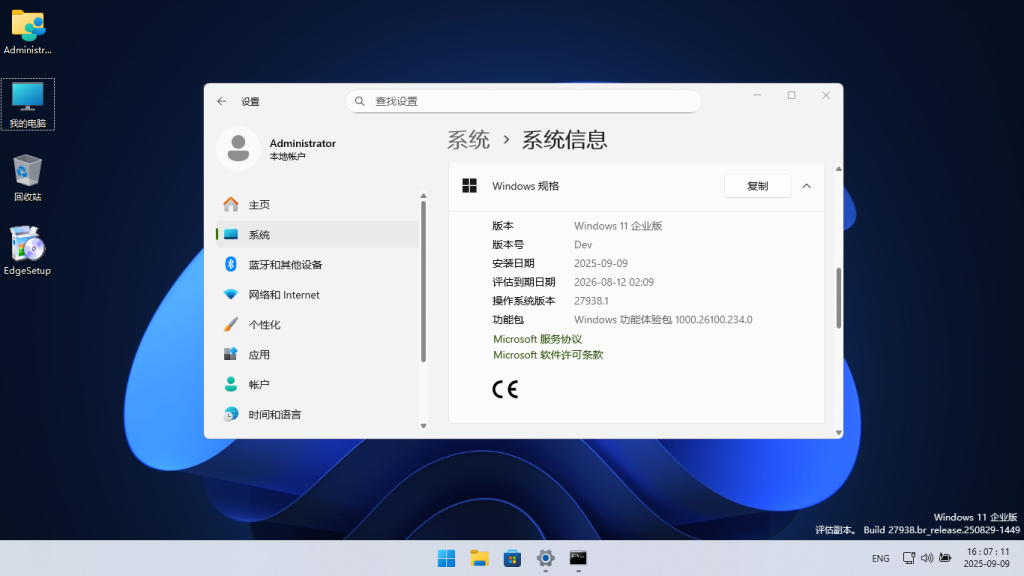Open 个性化 settings

pos(317,325)
